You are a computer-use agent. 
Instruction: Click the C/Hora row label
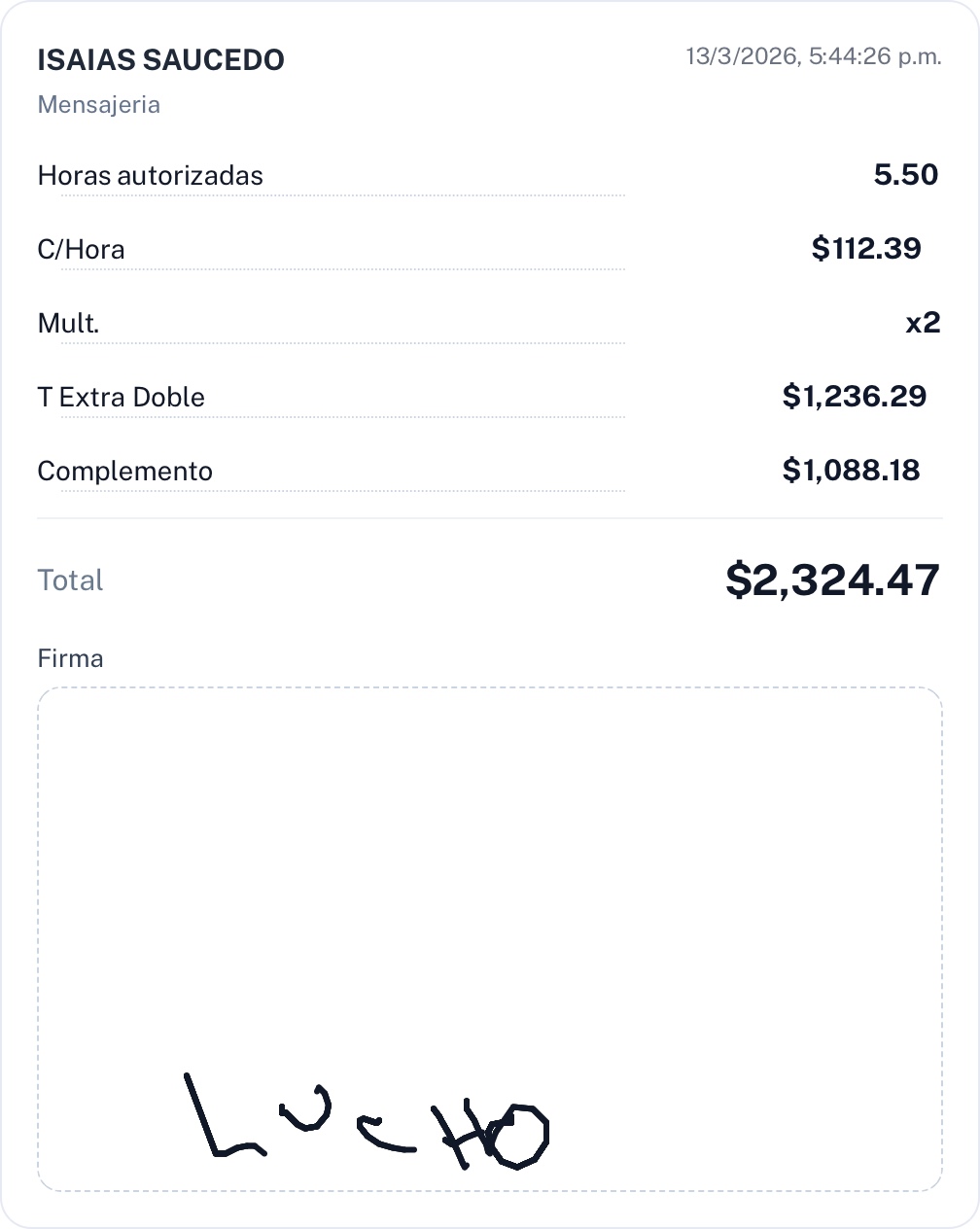tap(81, 250)
